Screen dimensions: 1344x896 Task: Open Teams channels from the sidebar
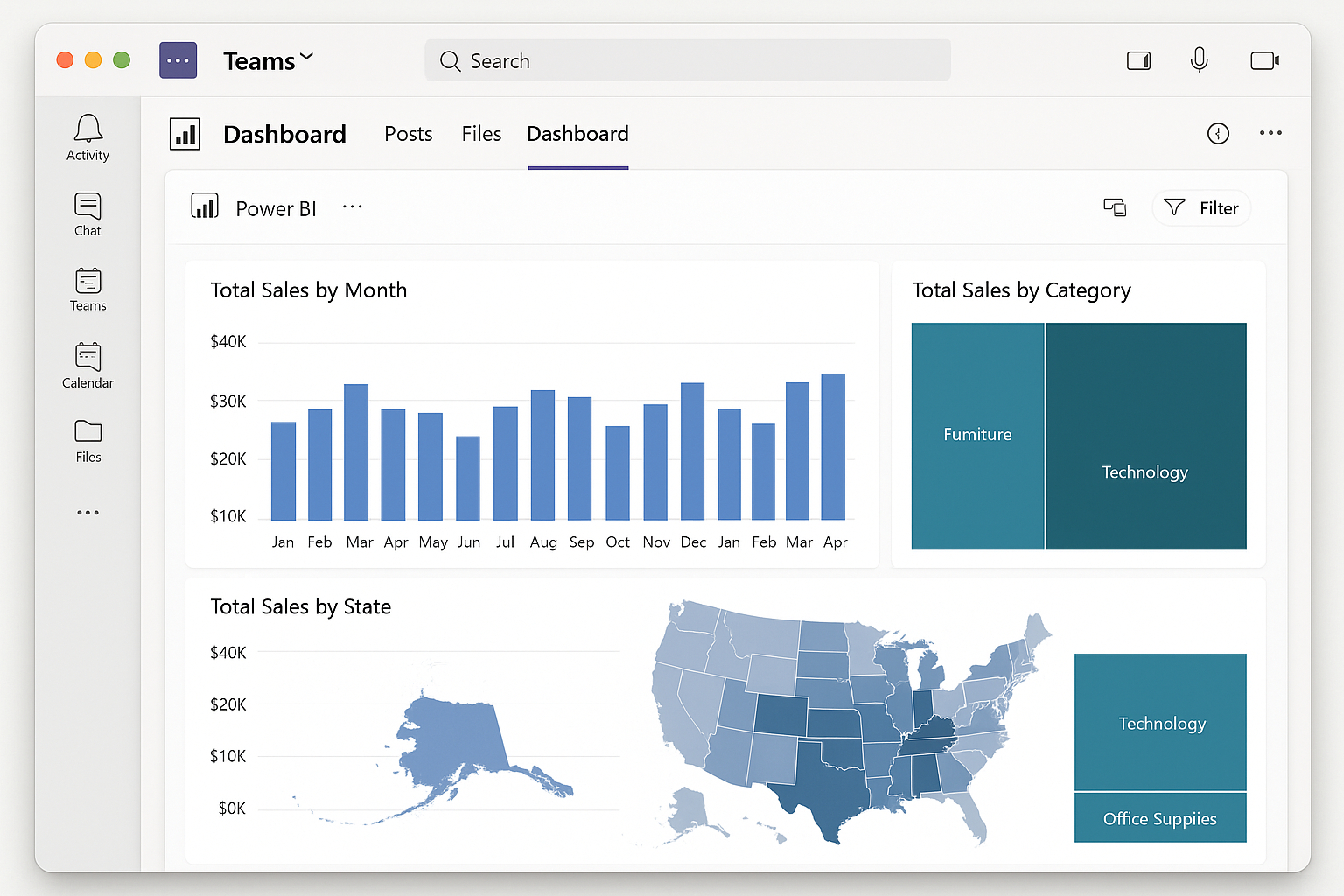[87, 289]
